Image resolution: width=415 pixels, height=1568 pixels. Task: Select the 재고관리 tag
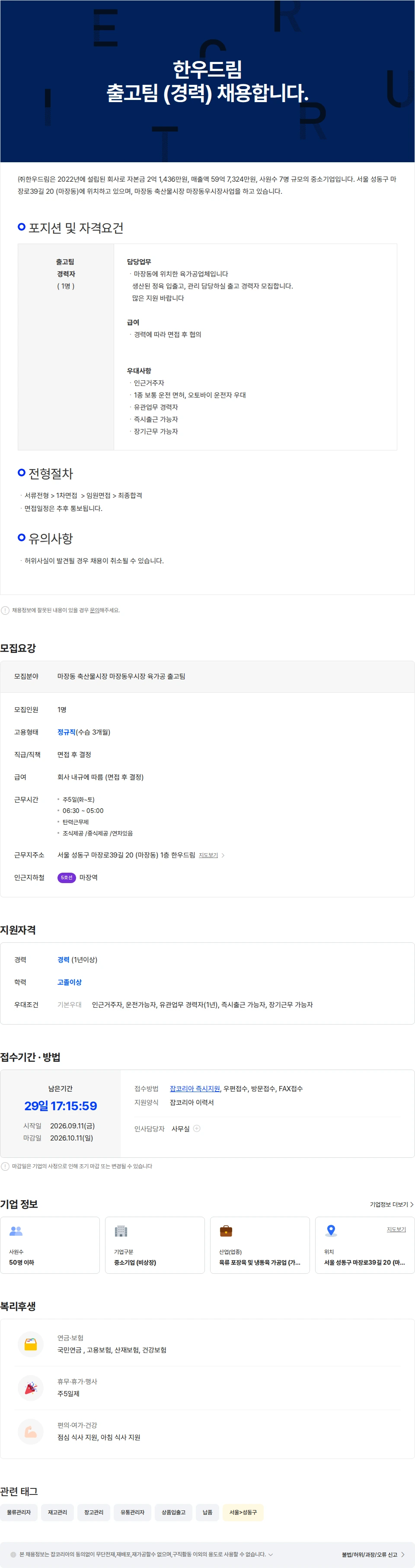(58, 1513)
